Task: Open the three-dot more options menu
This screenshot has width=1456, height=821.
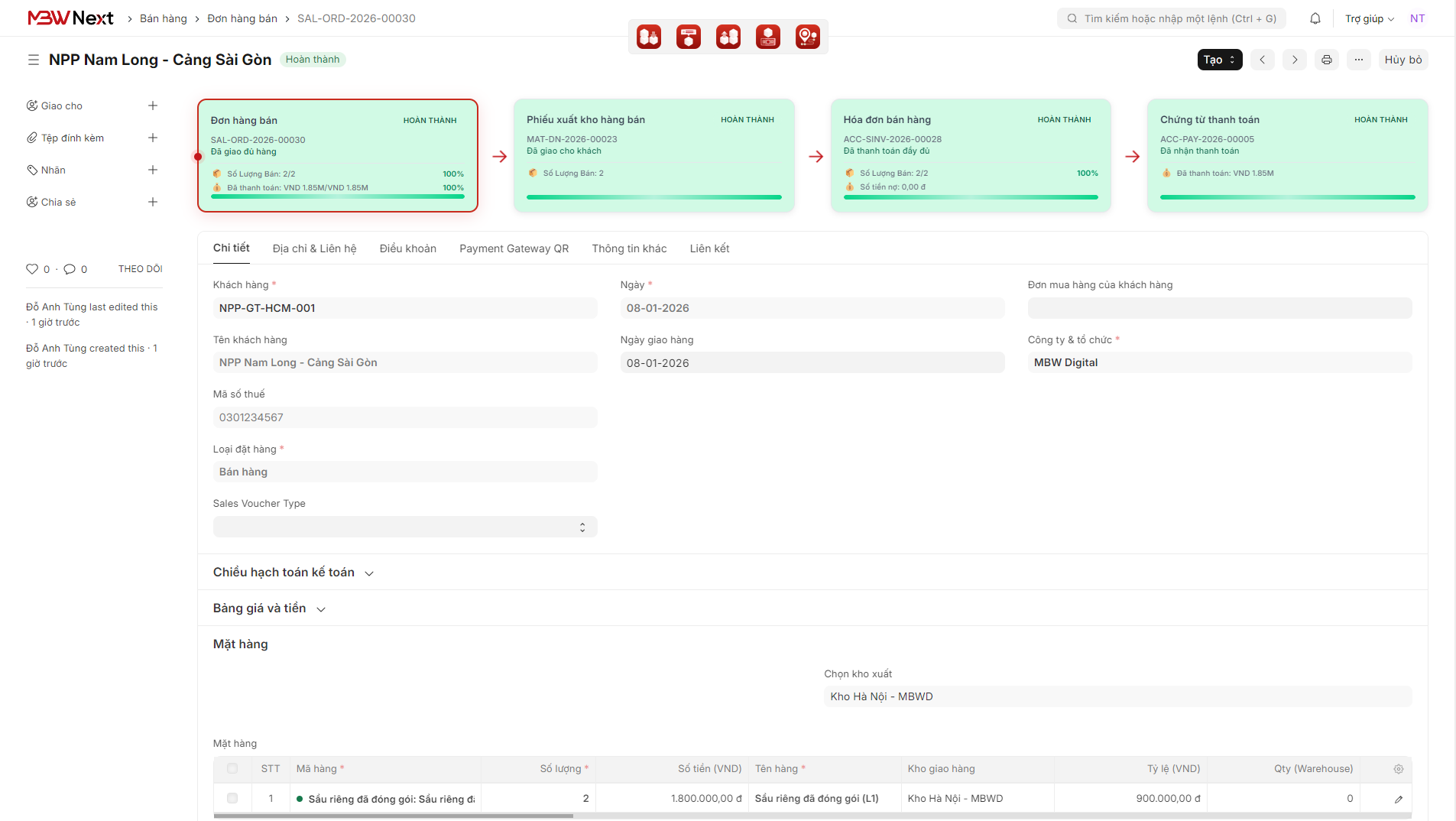Action: pos(1358,60)
